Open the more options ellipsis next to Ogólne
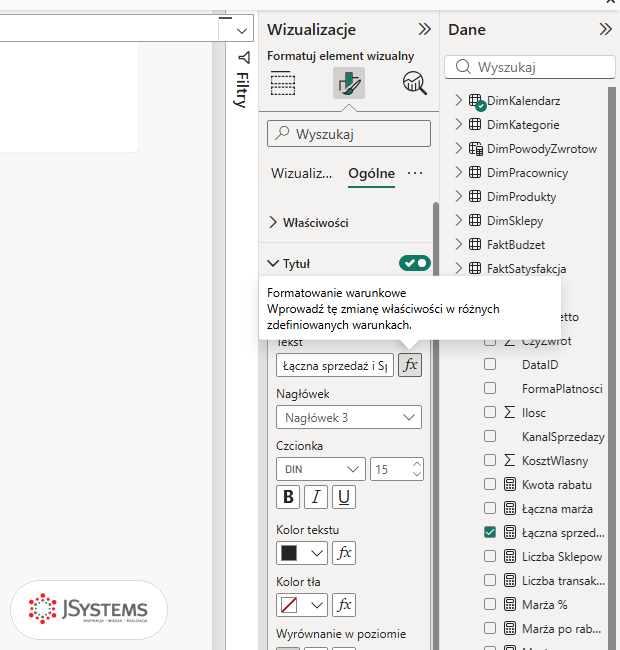The width and height of the screenshot is (620, 650). [x=415, y=173]
